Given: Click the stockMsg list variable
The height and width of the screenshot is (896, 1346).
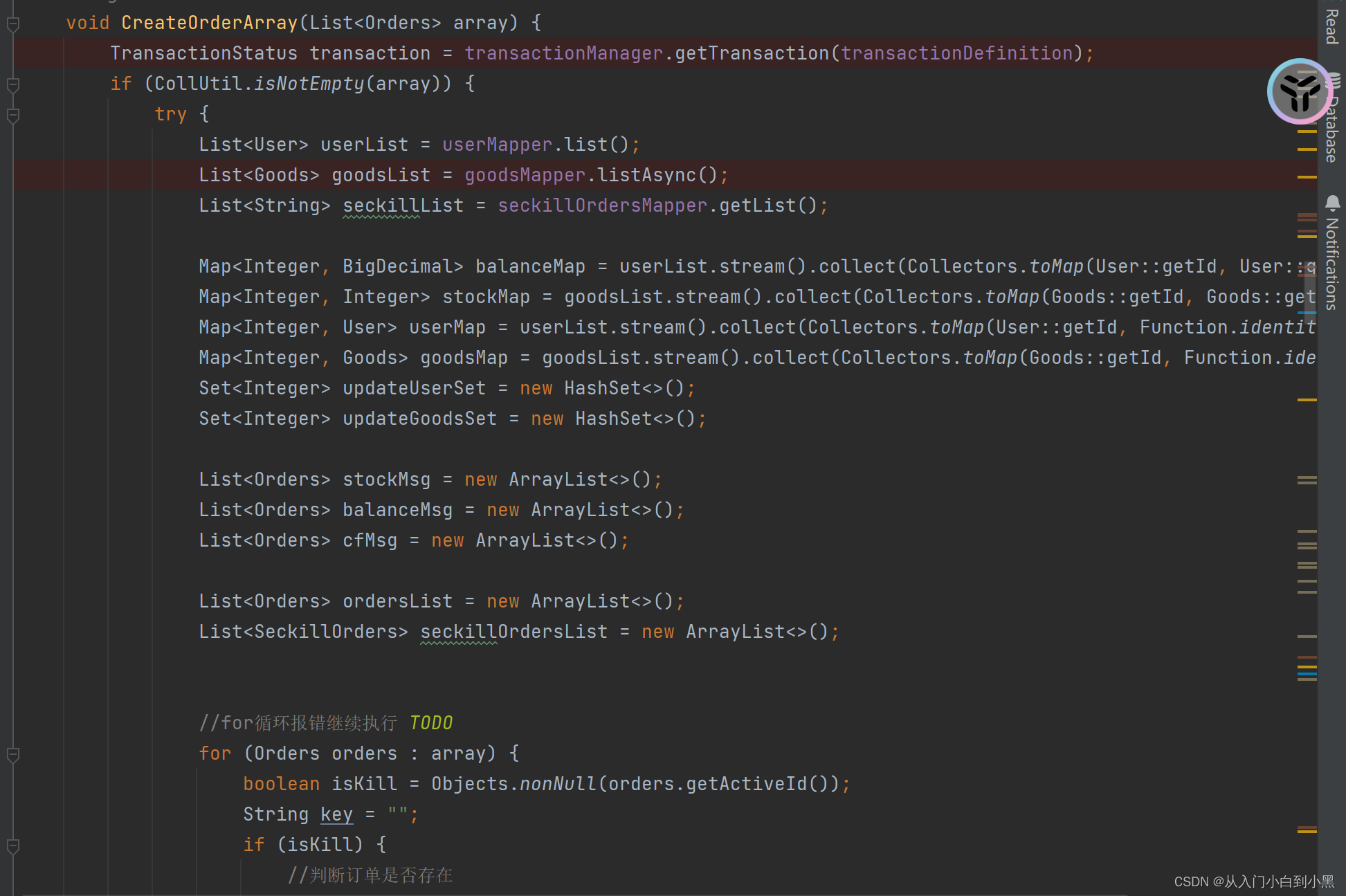Looking at the screenshot, I should (387, 479).
